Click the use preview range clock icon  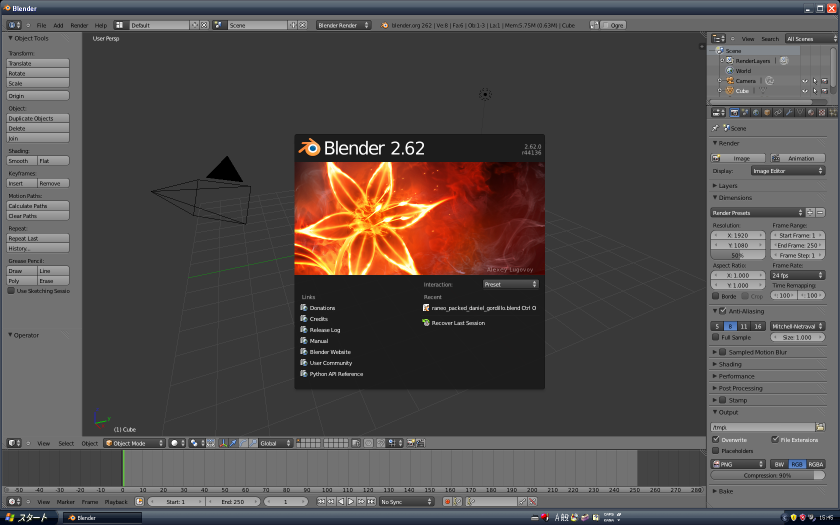click(139, 501)
